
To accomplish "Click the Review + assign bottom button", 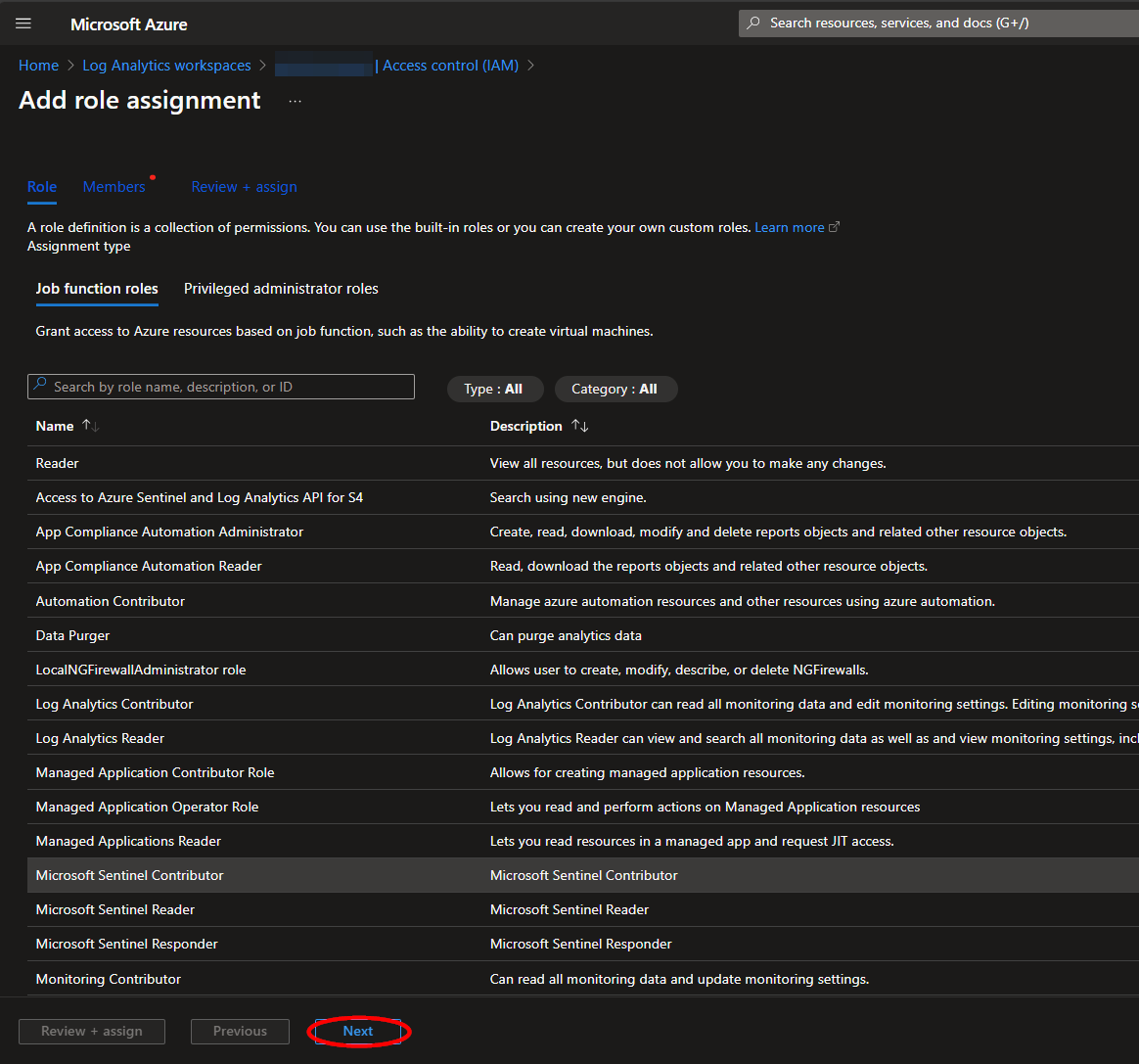I will (x=92, y=1031).
